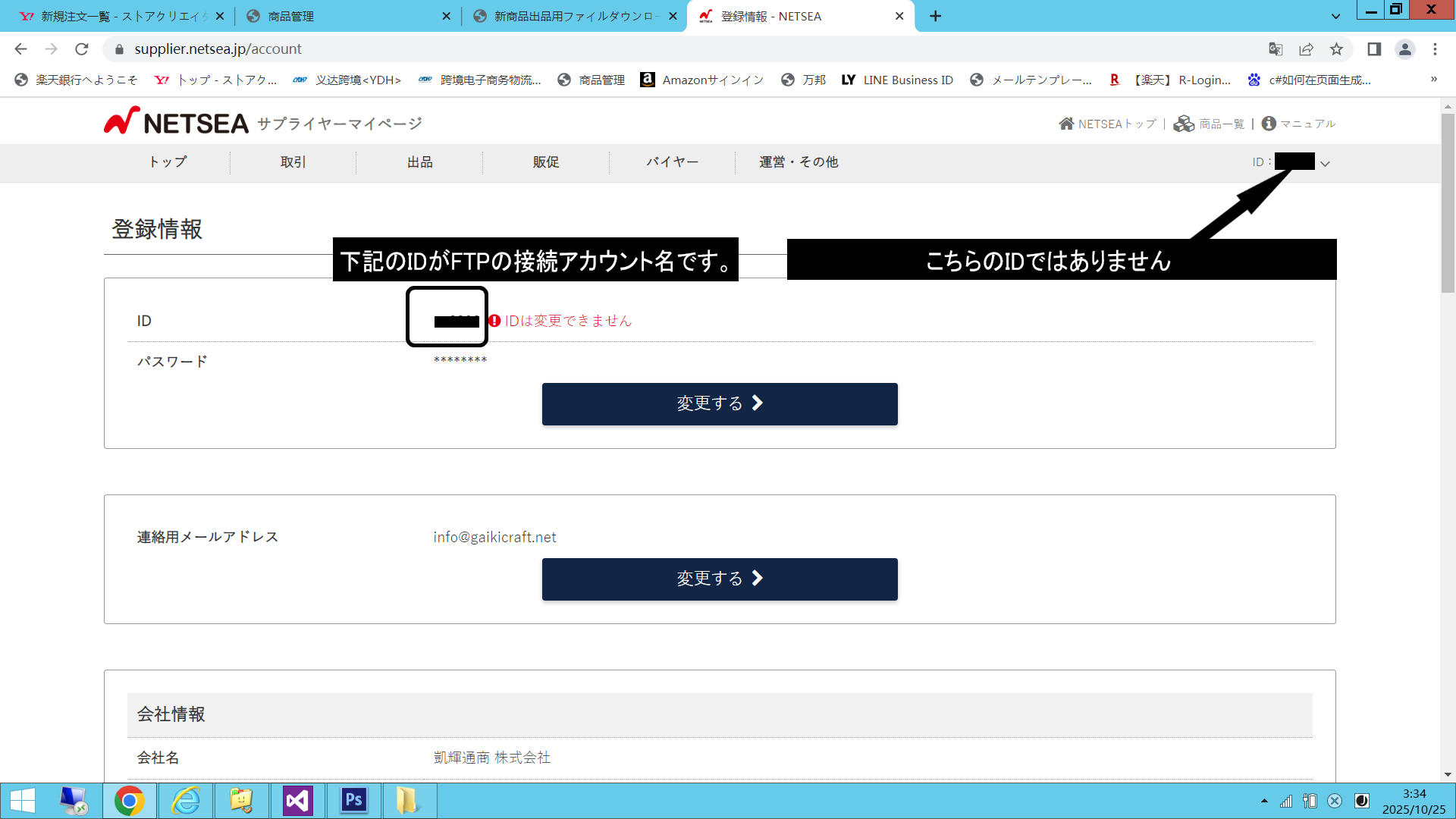1456x819 pixels.
Task: Open the 運営・その他 navigation menu
Action: pos(798,162)
